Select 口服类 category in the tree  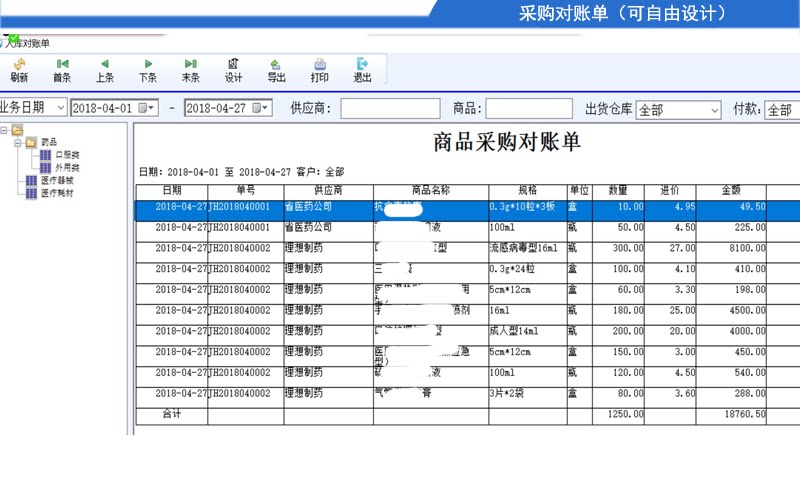[x=67, y=155]
